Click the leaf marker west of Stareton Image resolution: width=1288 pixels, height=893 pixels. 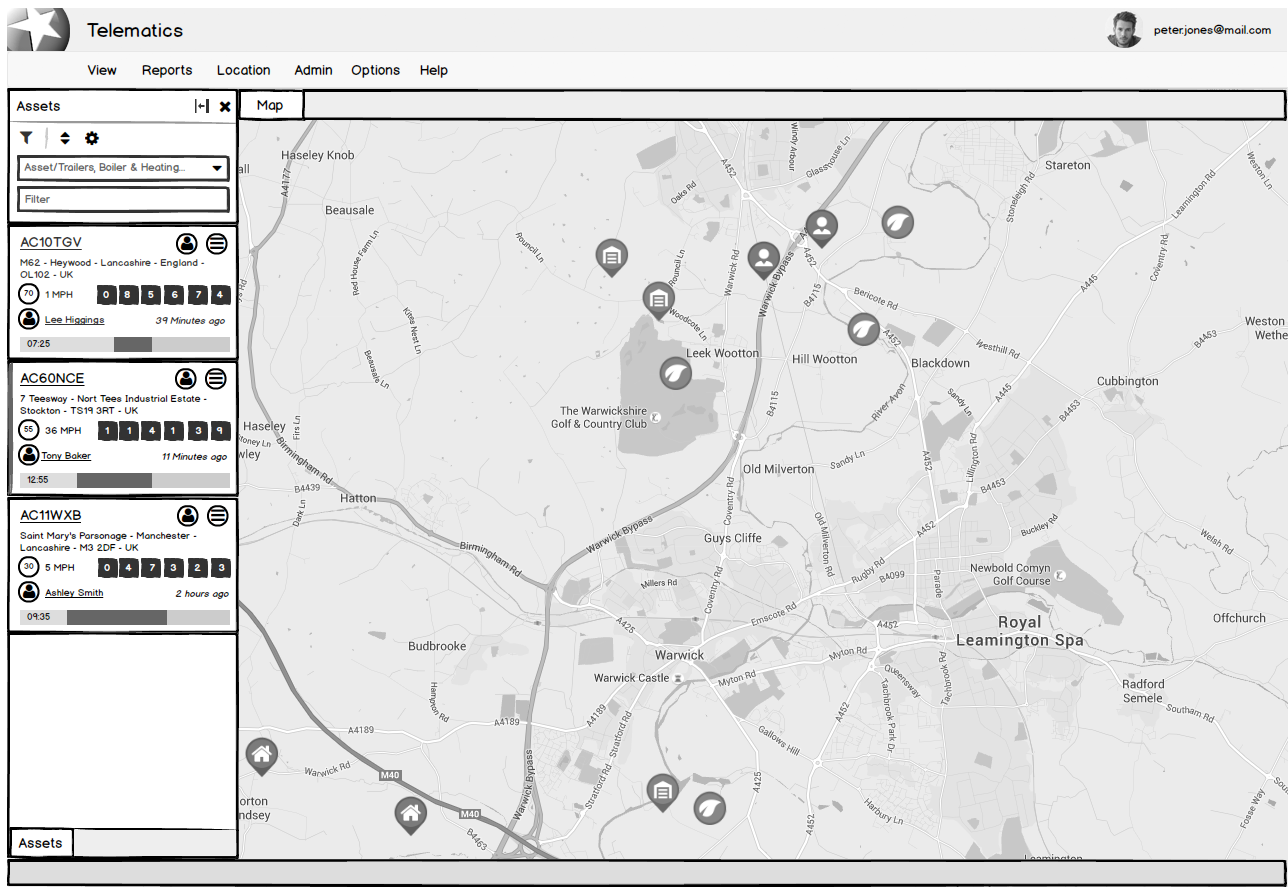coord(898,222)
